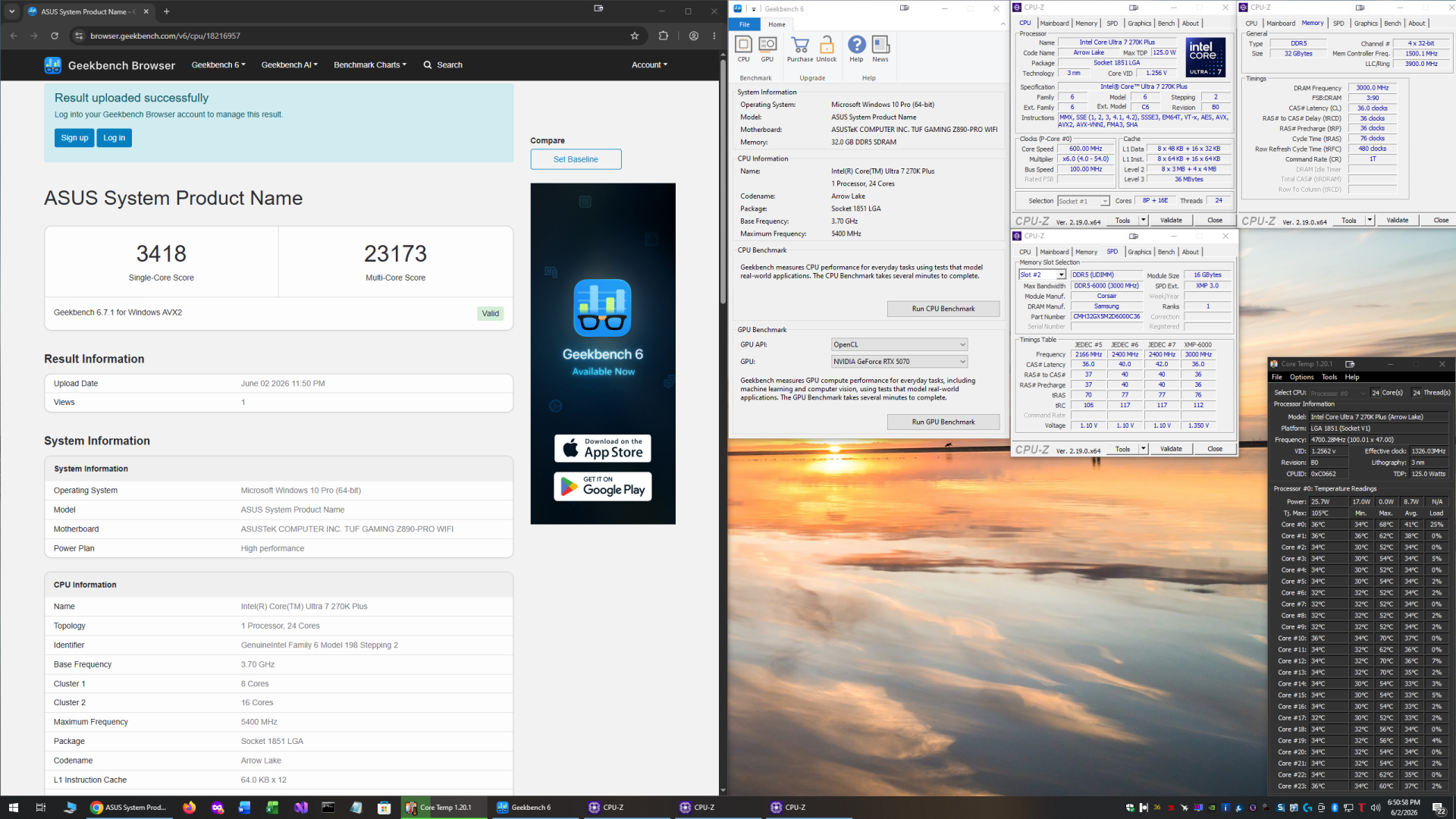1456x819 pixels.
Task: Open the File tab in Geekbench 6
Action: point(745,24)
